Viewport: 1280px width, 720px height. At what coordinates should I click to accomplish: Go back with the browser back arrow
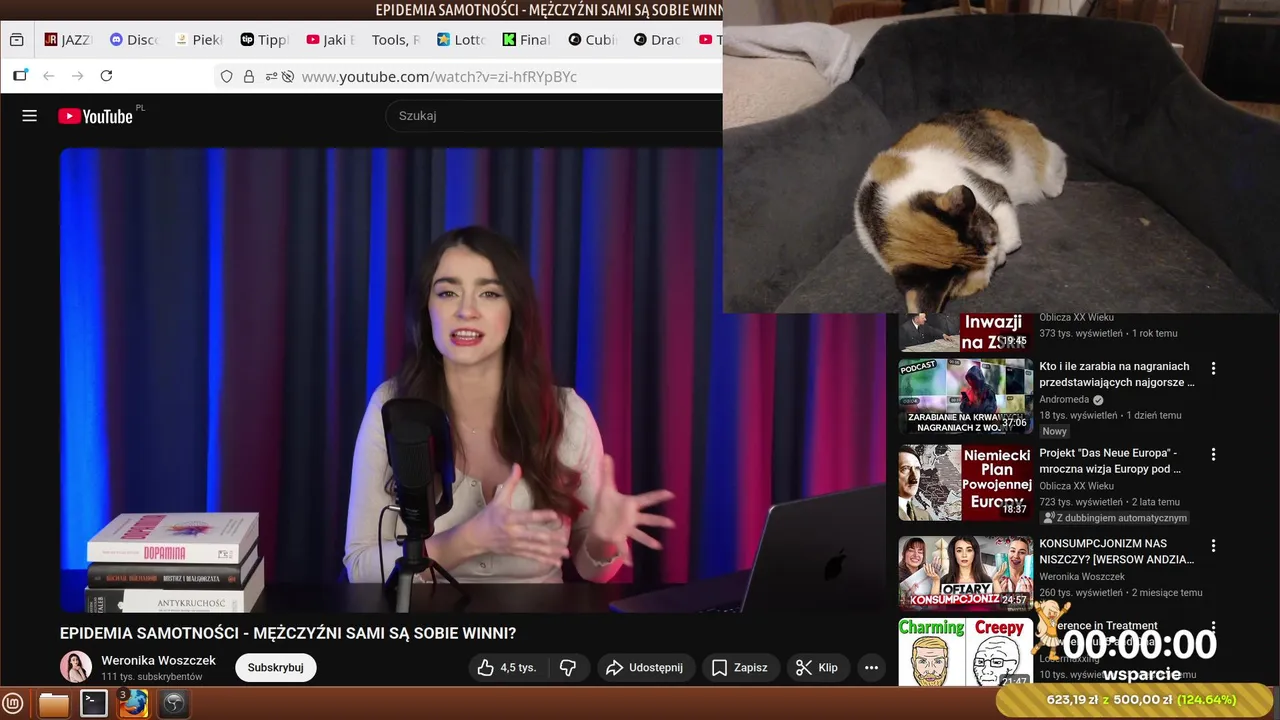48,76
